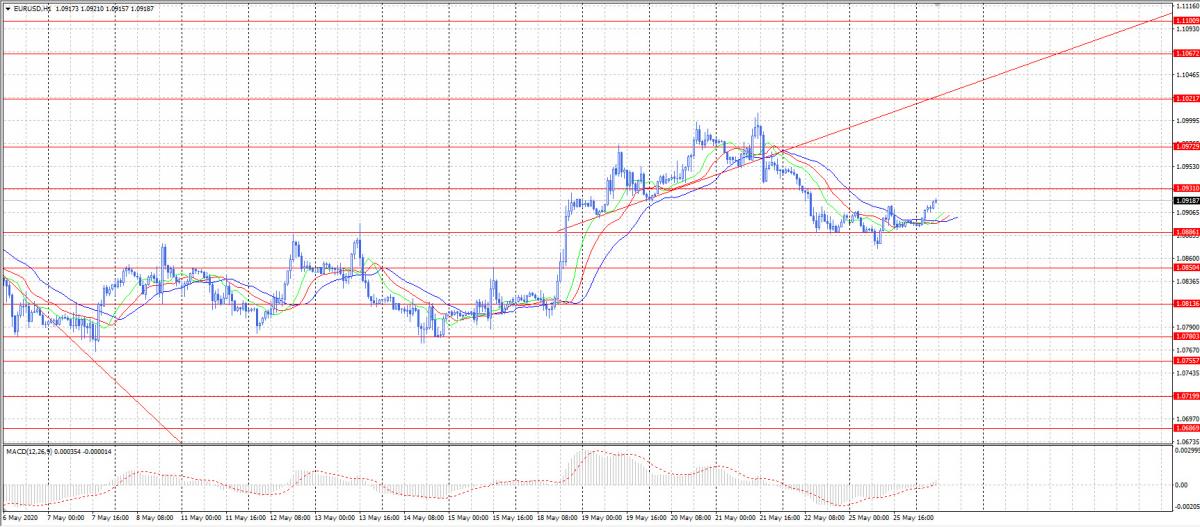This screenshot has width=1200, height=527.
Task: Select the 1.07199 horizontal level label
Action: [x=1187, y=396]
